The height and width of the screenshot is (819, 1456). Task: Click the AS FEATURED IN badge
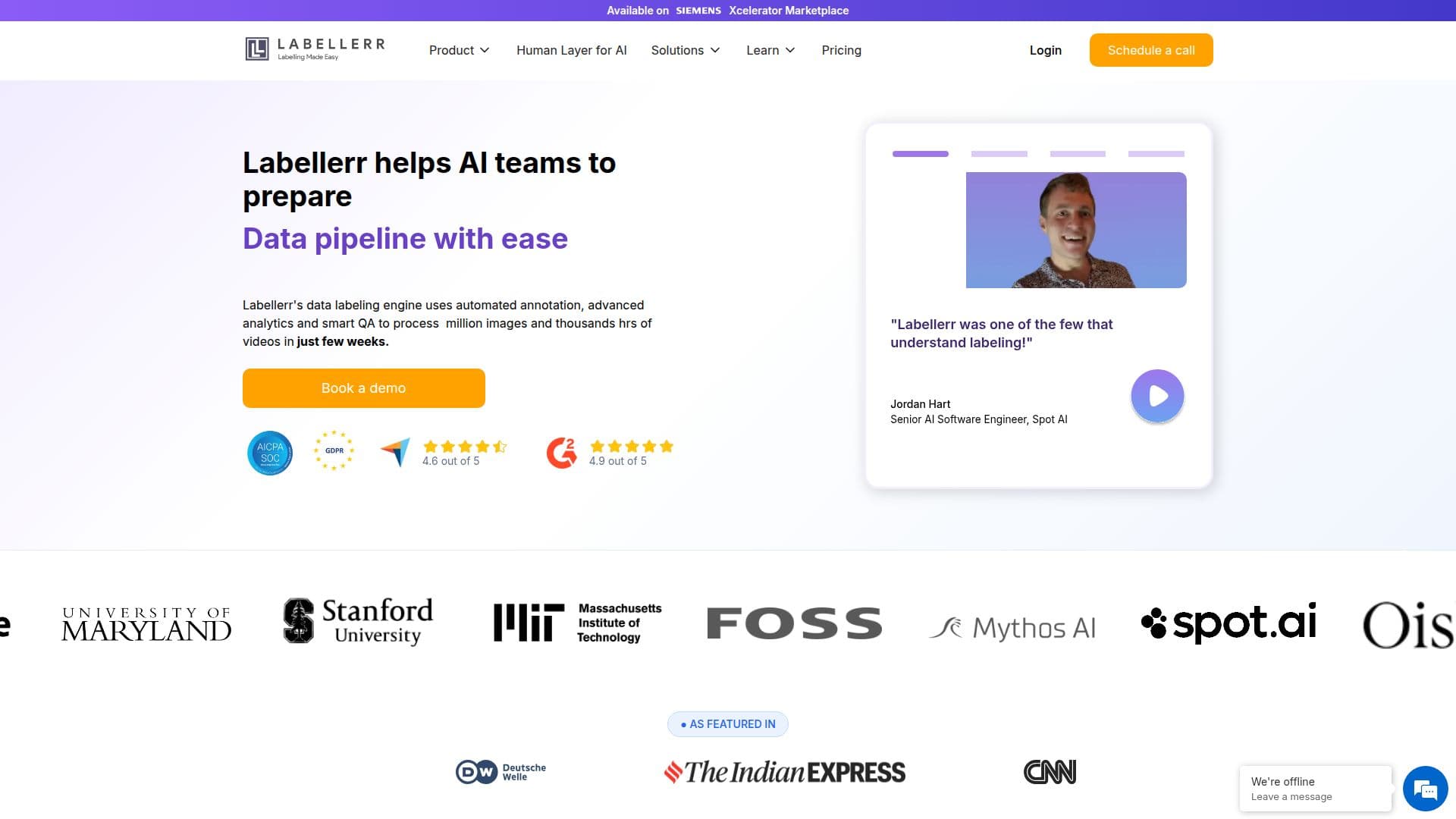tap(728, 724)
